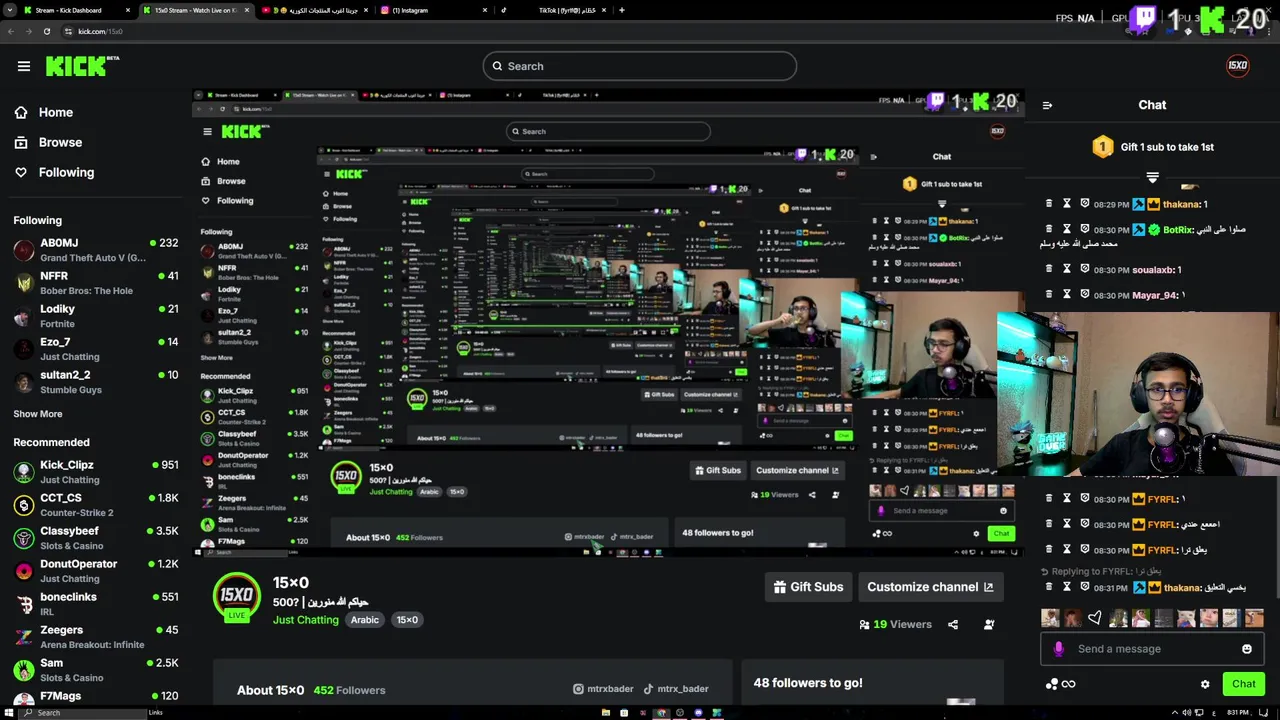Click the Send a message field
Viewport: 1280px width, 720px height.
[x=1152, y=649]
